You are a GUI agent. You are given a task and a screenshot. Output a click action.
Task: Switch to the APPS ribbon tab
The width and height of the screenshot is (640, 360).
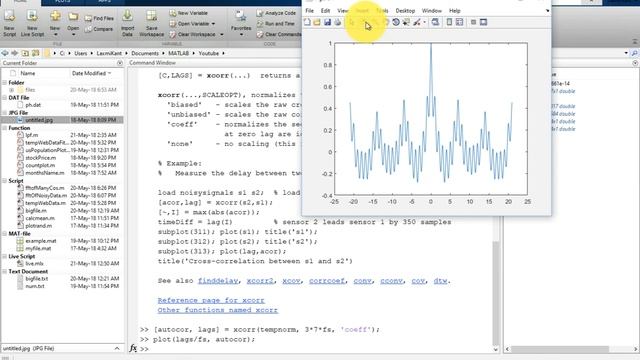point(104,2)
